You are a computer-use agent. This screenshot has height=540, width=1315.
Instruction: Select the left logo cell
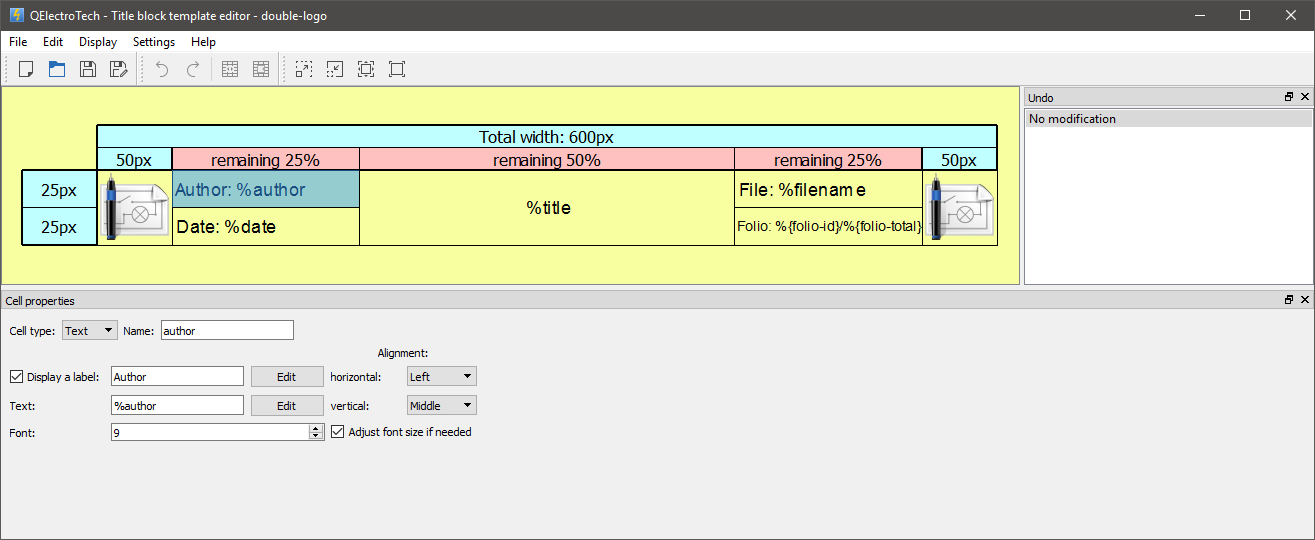[135, 208]
